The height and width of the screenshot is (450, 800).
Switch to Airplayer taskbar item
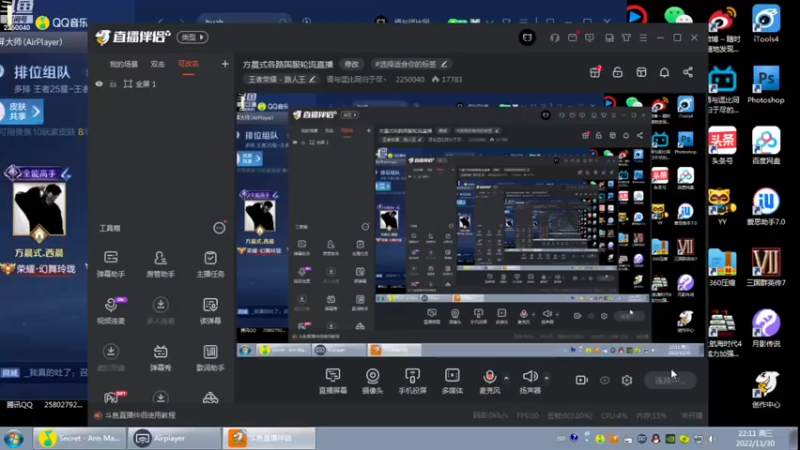pos(174,438)
